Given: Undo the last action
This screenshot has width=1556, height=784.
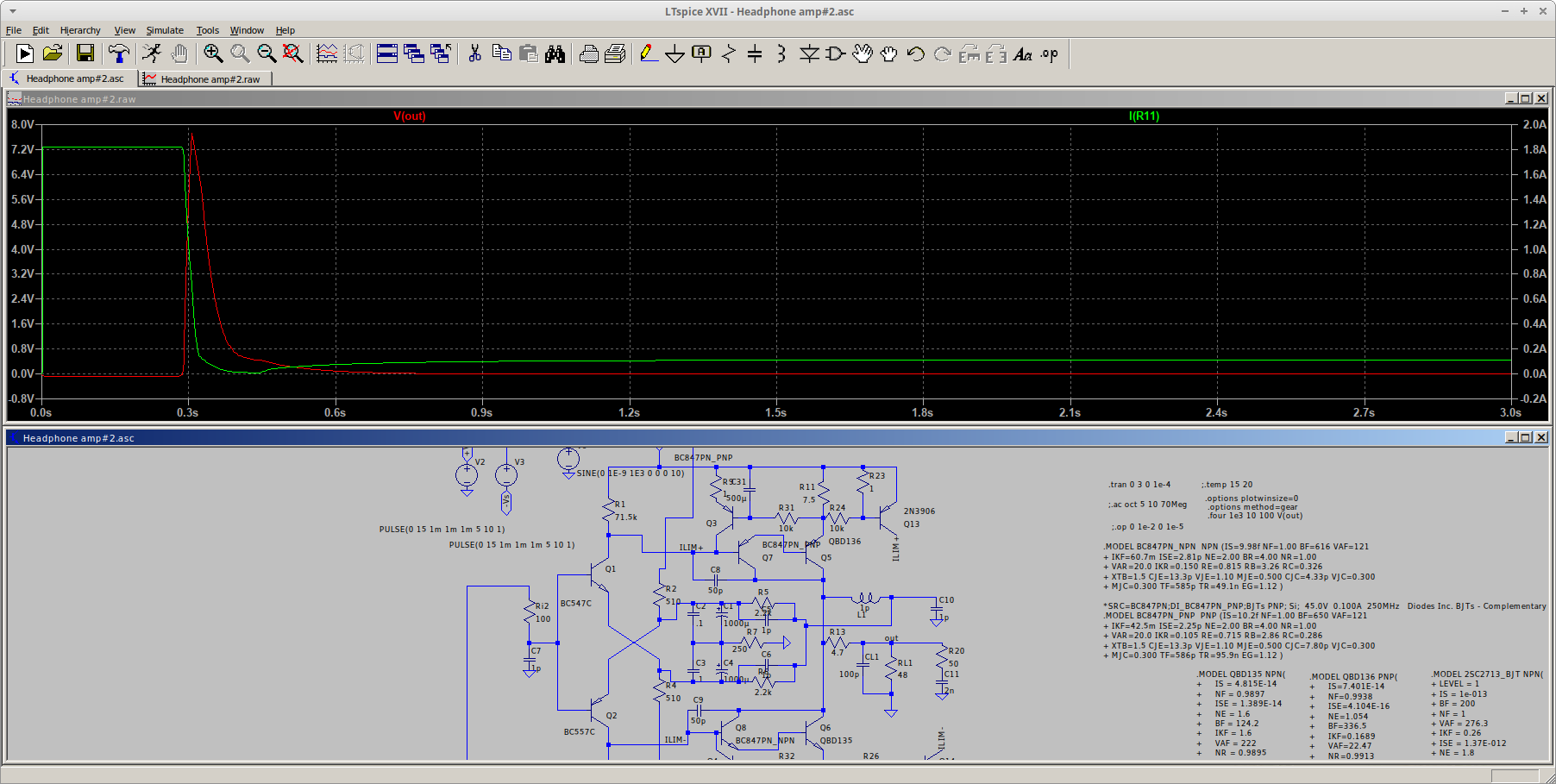Looking at the screenshot, I should pos(915,53).
